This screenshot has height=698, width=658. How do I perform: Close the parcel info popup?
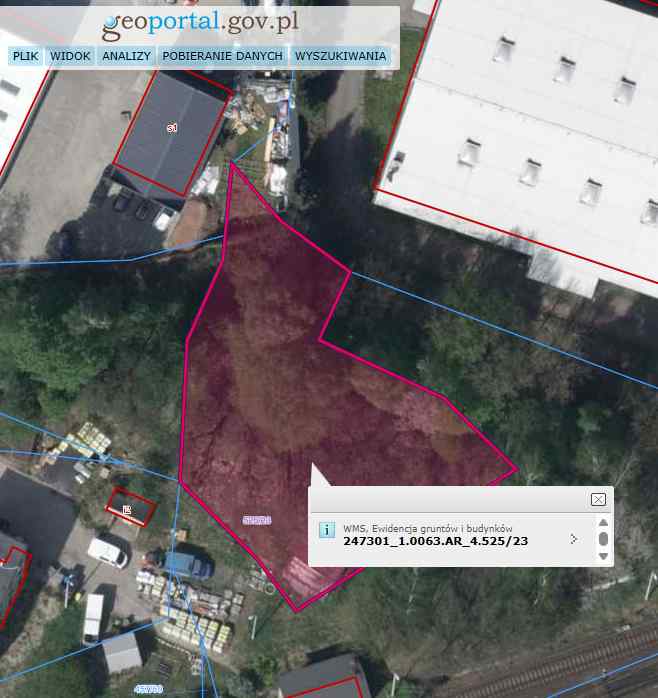pos(598,499)
